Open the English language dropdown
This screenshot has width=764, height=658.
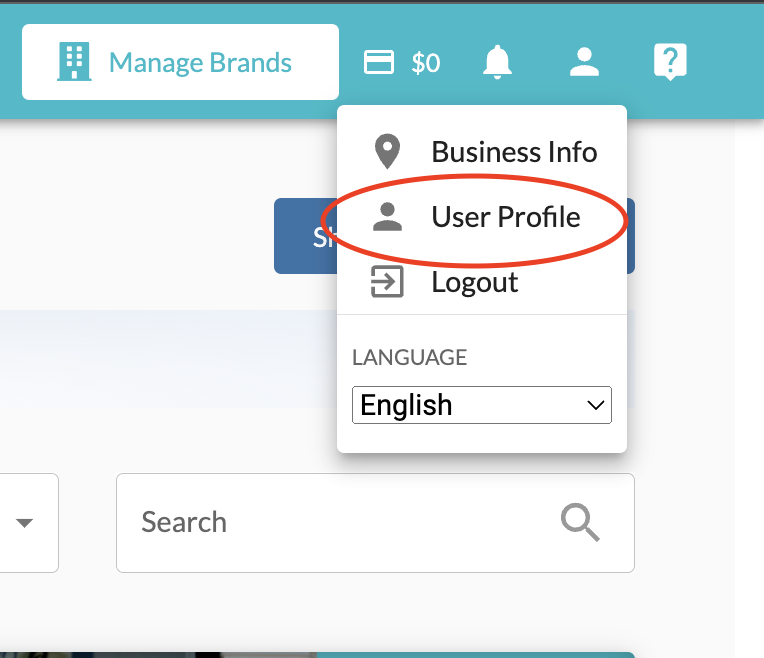tap(481, 405)
